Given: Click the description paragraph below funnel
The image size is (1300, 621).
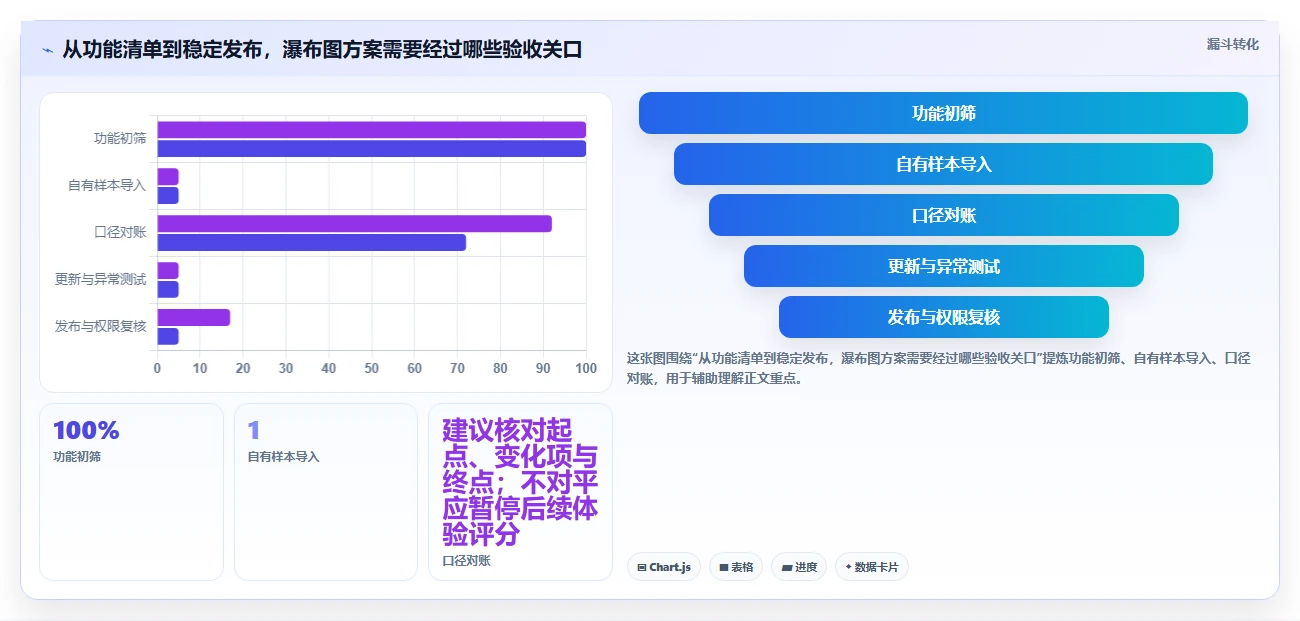Looking at the screenshot, I should pyautogui.click(x=938, y=368).
